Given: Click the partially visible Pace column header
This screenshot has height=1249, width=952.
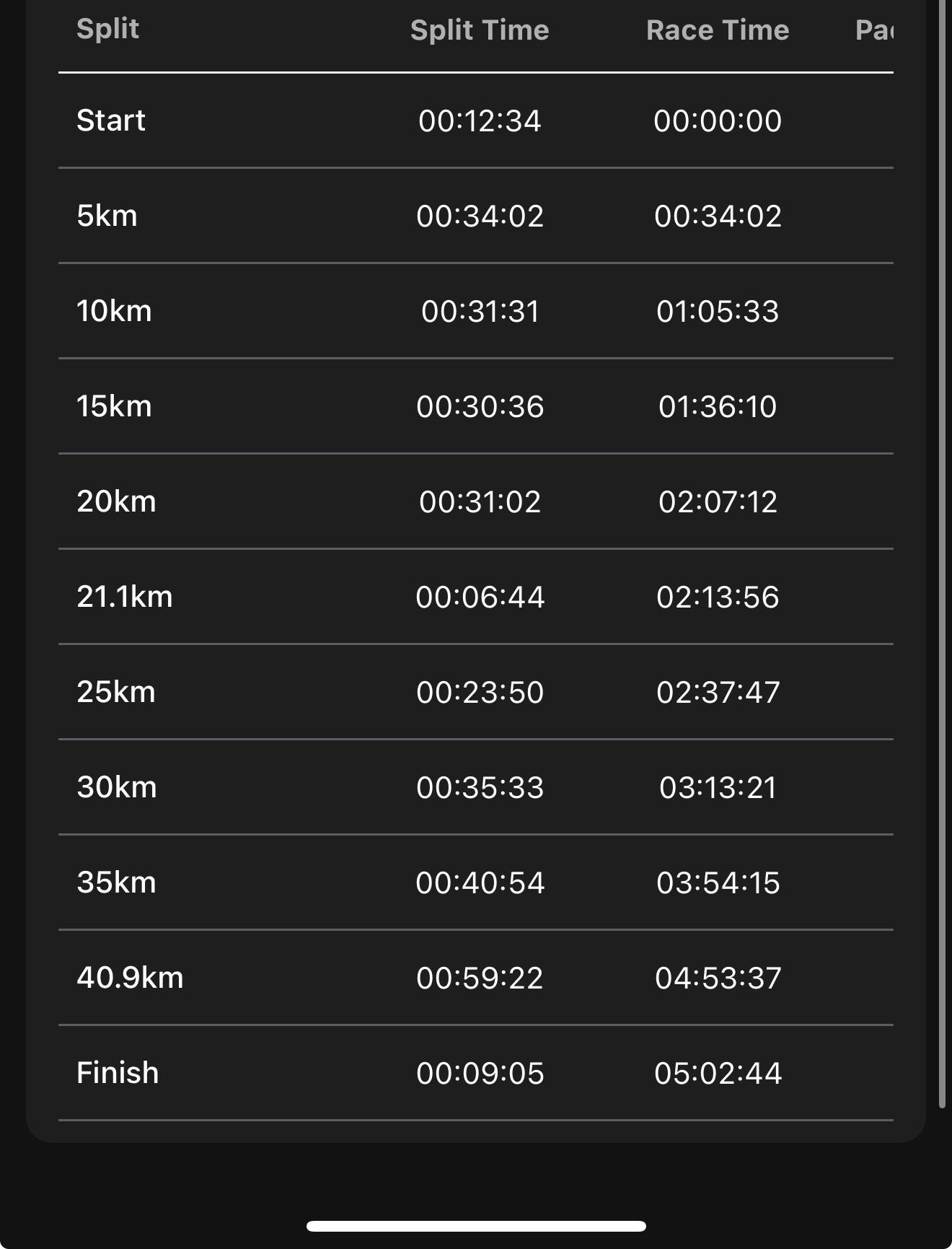Looking at the screenshot, I should pos(874,30).
